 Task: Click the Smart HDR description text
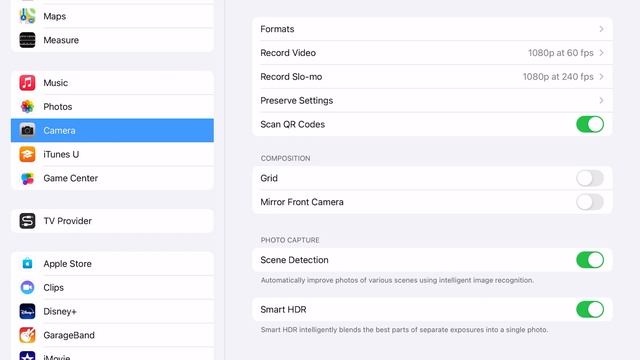coord(404,330)
